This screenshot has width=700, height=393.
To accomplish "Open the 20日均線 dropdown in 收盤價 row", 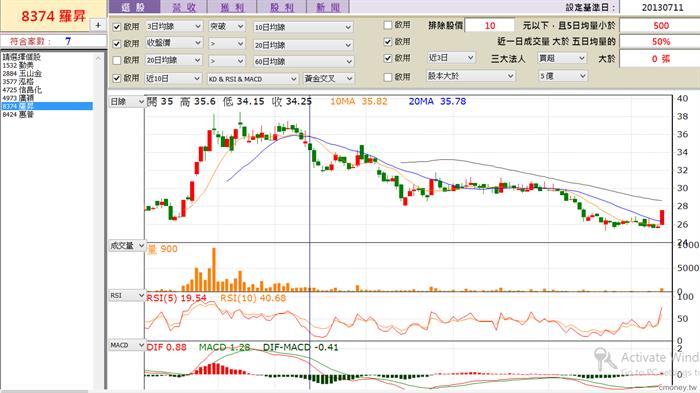I will pyautogui.click(x=303, y=45).
